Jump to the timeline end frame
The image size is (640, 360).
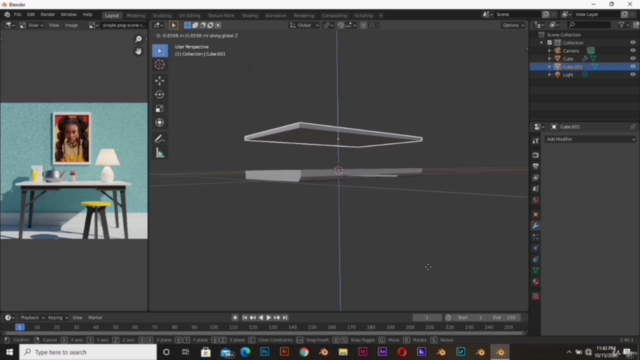click(285, 318)
